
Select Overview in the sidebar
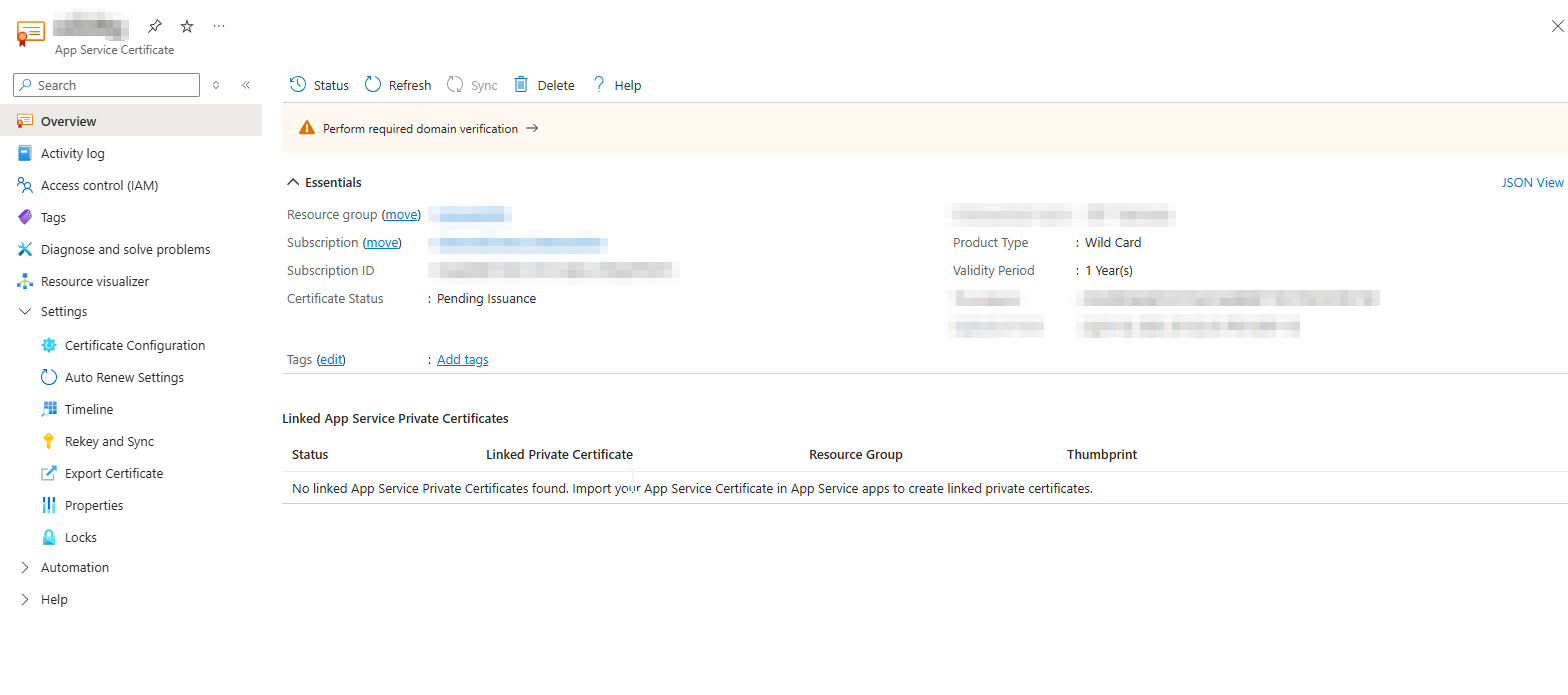point(131,121)
